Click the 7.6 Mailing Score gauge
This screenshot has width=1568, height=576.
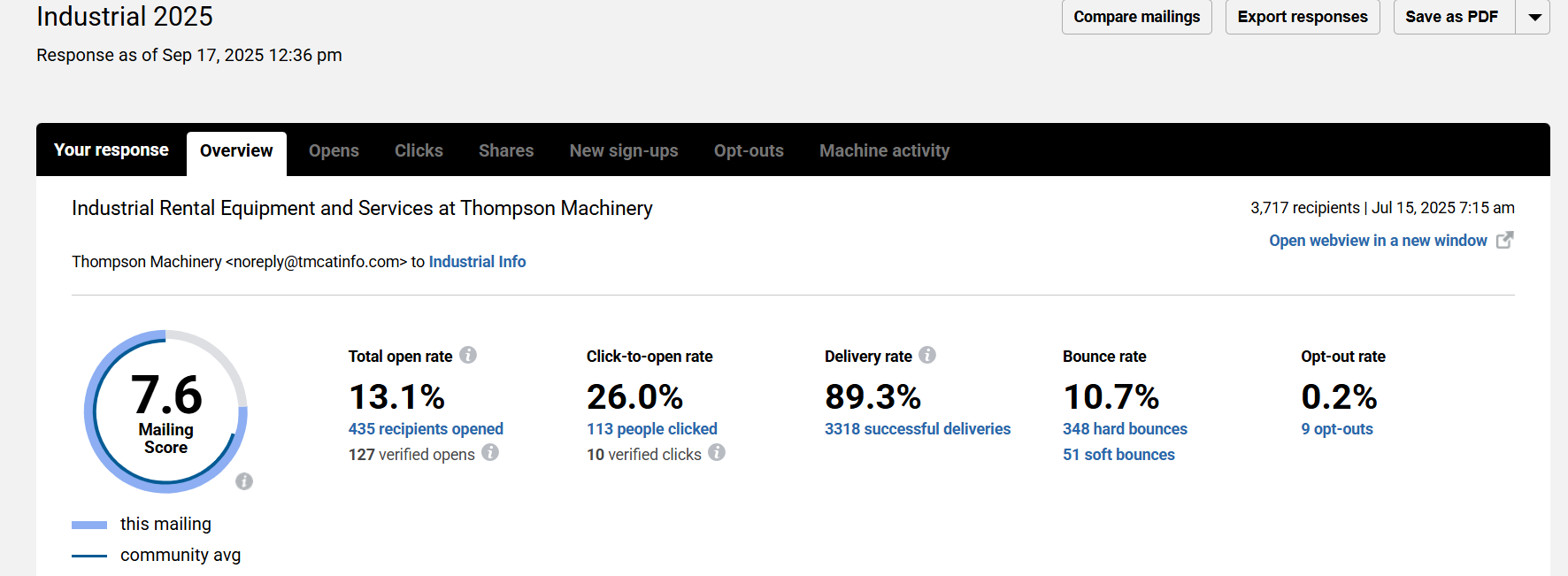tap(165, 411)
